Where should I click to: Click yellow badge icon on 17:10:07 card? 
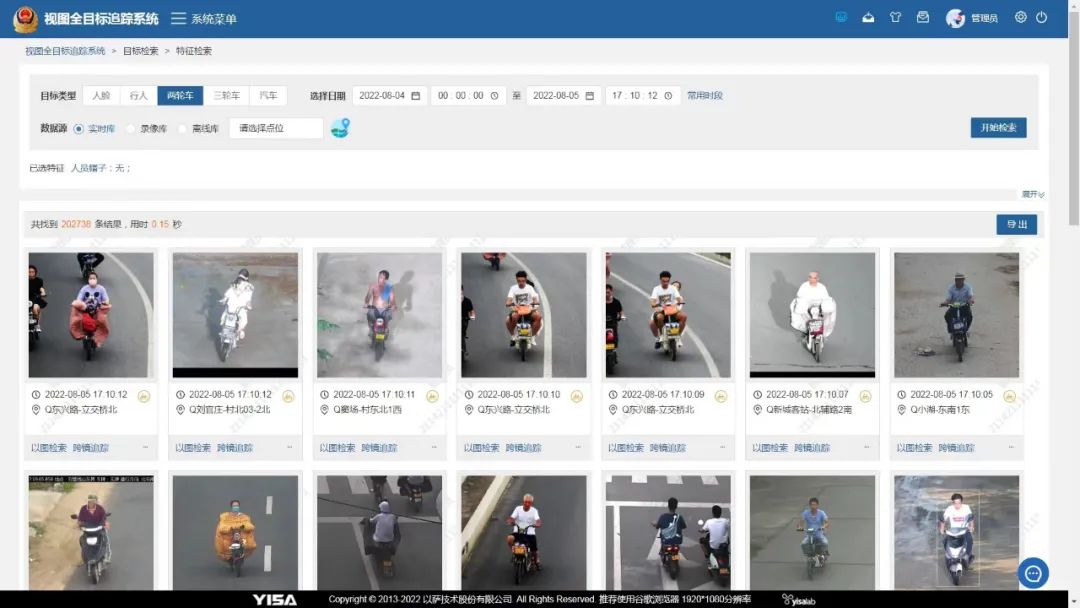click(x=865, y=396)
